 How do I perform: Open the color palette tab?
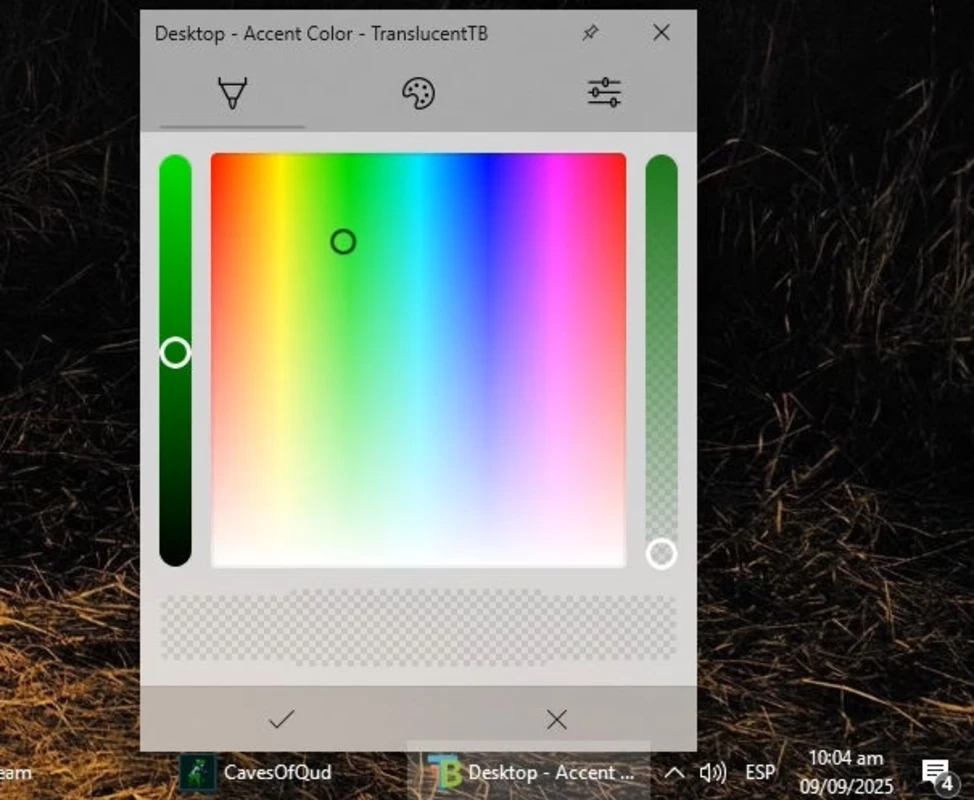tap(418, 94)
